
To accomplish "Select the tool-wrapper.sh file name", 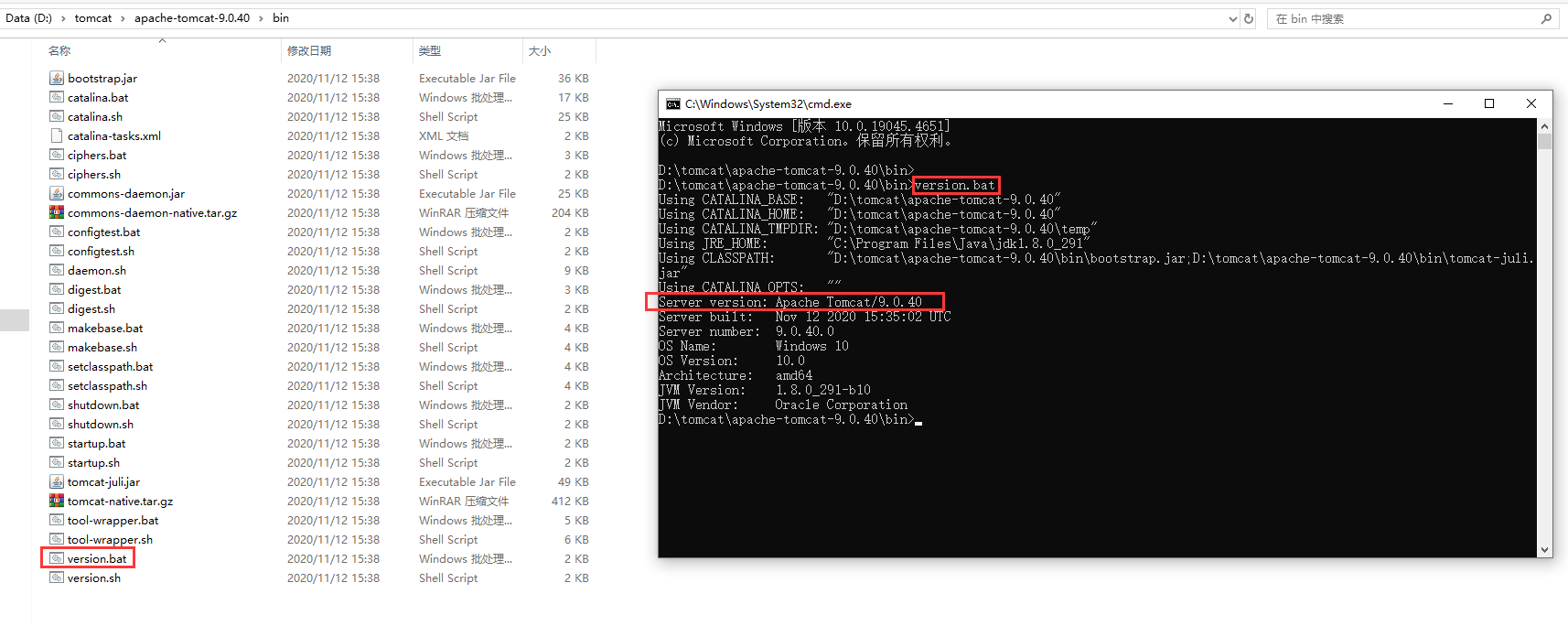I will [x=110, y=540].
